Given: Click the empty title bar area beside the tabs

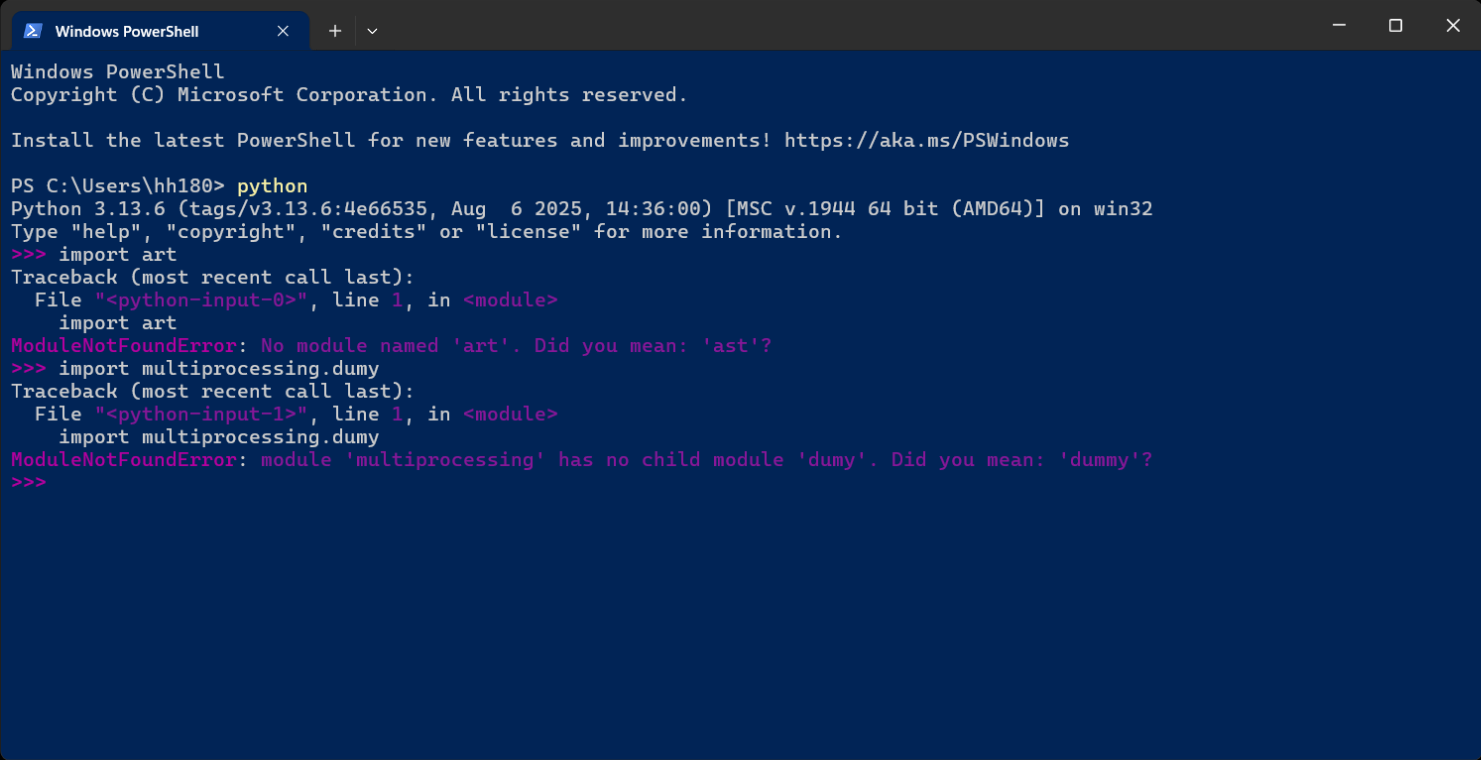Looking at the screenshot, I should click(x=850, y=25).
